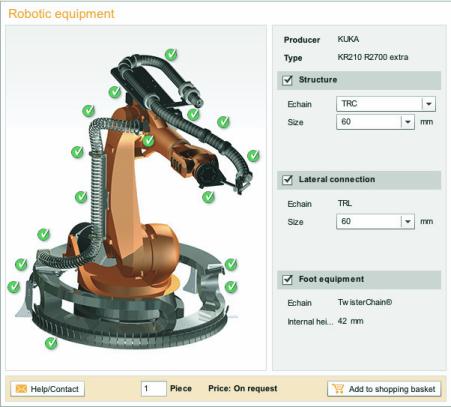Open the Lateral connection Size dropdown

tap(375, 222)
